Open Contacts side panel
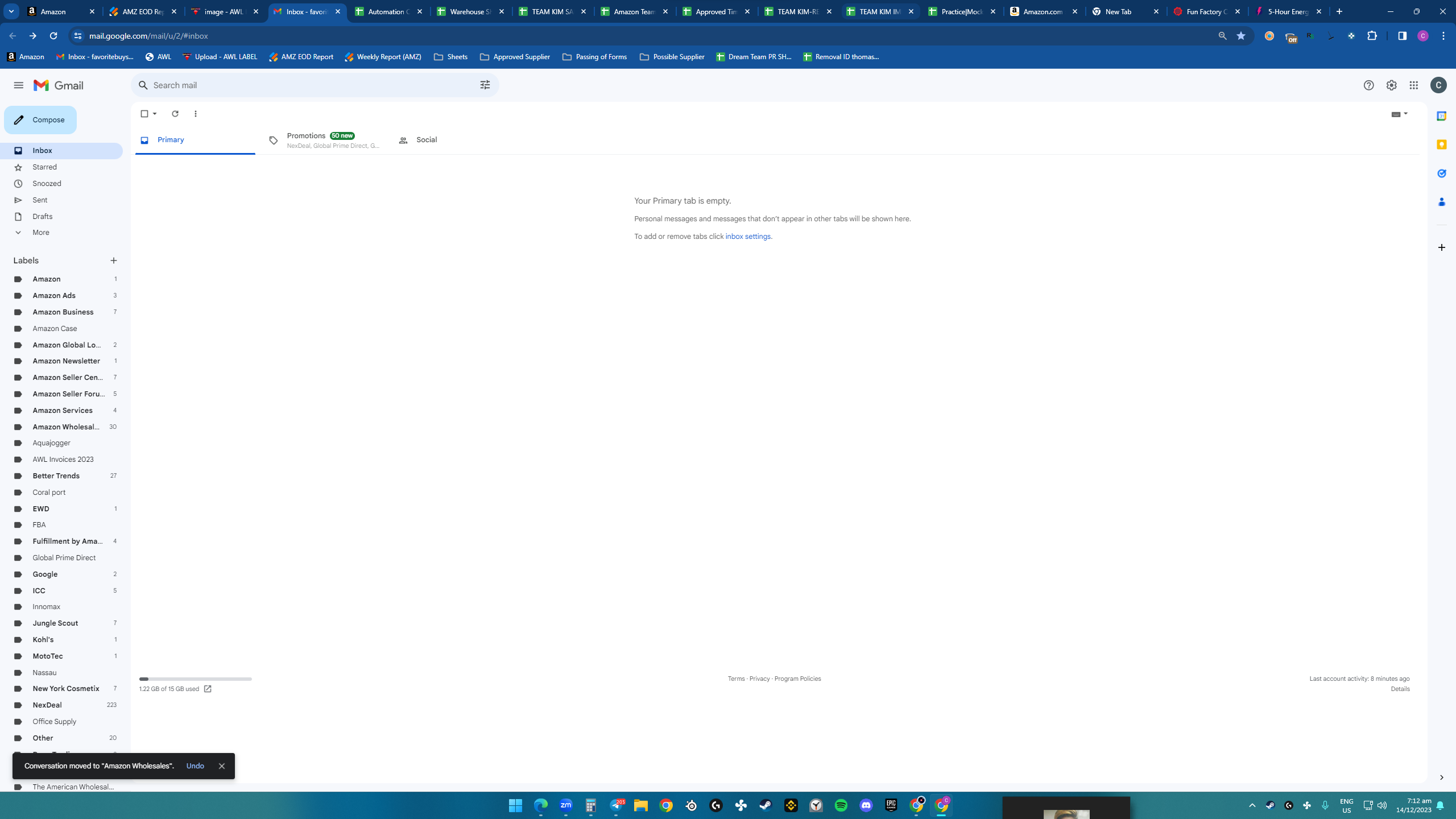The height and width of the screenshot is (819, 1456). point(1441,202)
